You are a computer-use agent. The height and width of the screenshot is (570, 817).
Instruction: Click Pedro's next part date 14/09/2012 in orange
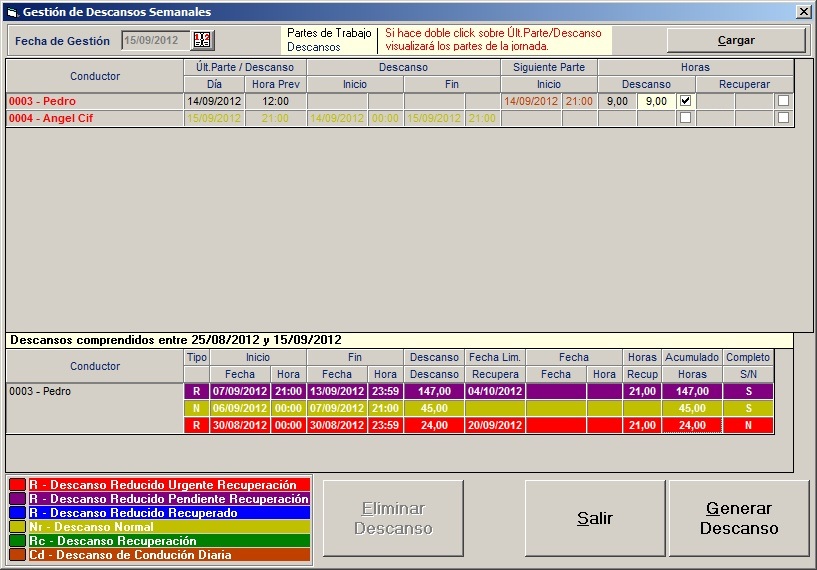(x=531, y=101)
